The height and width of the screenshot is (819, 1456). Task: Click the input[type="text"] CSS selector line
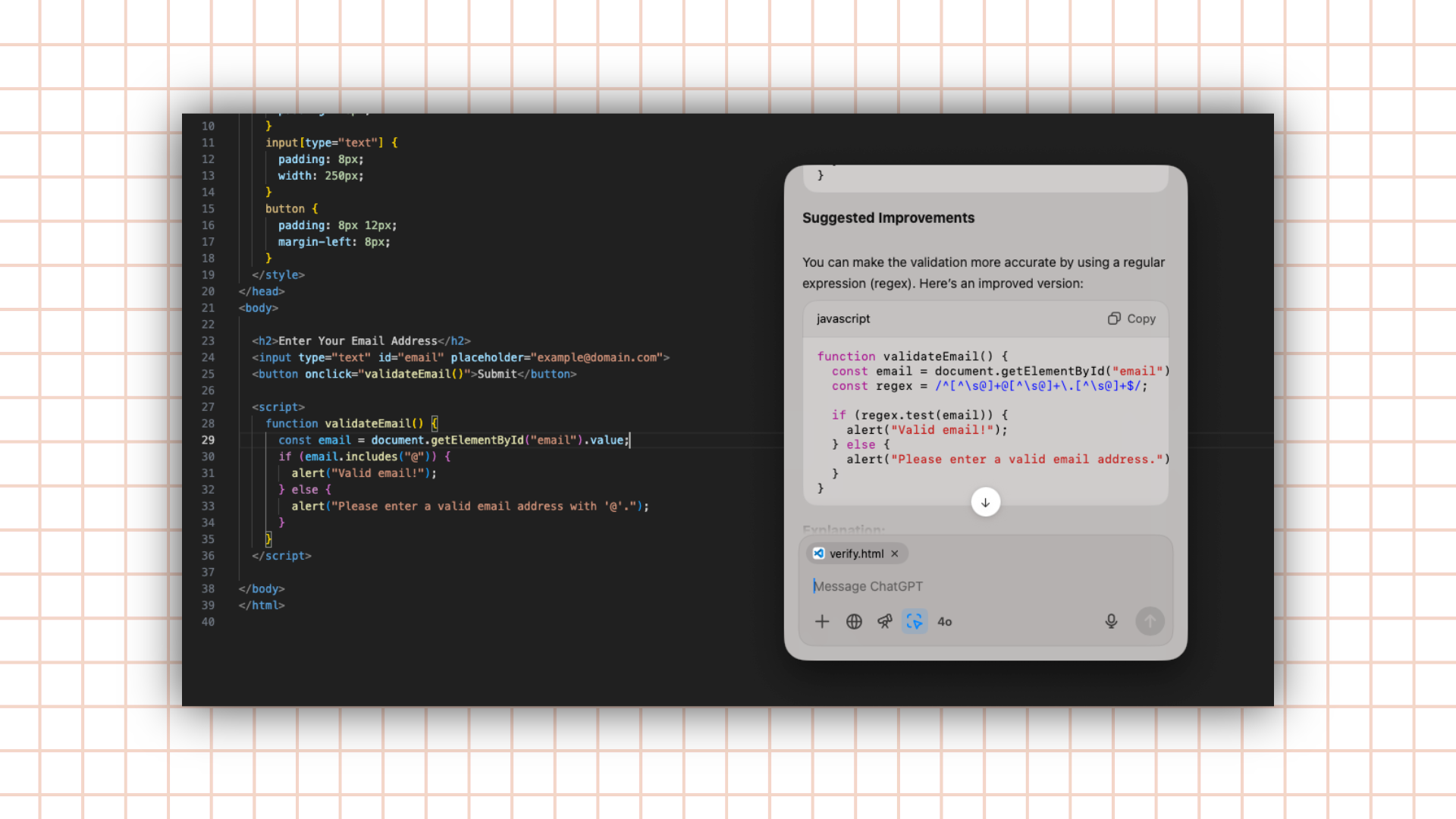[331, 143]
